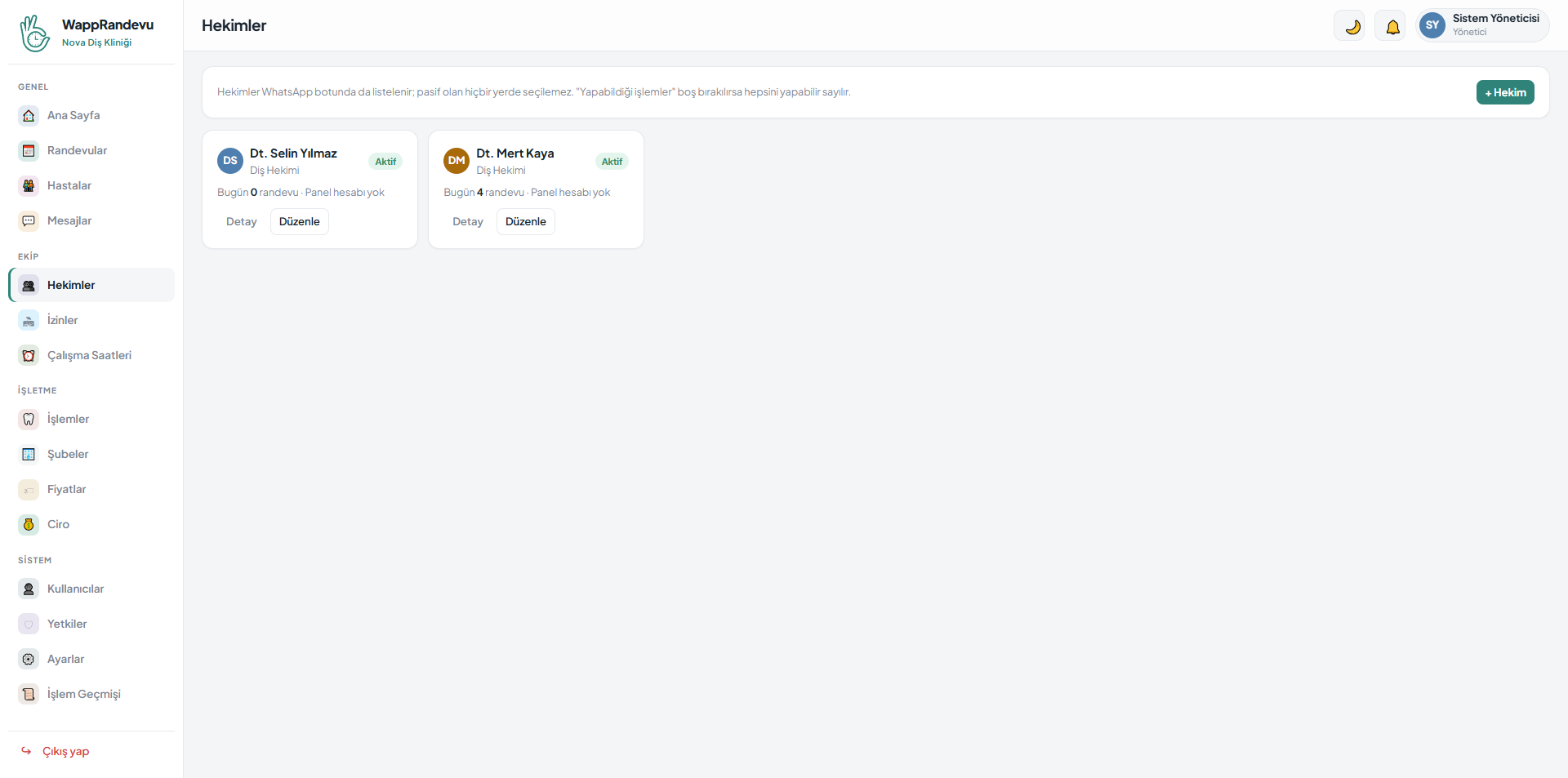1568x778 pixels.
Task: Open Hastalar in the sidebar
Action: [91, 186]
